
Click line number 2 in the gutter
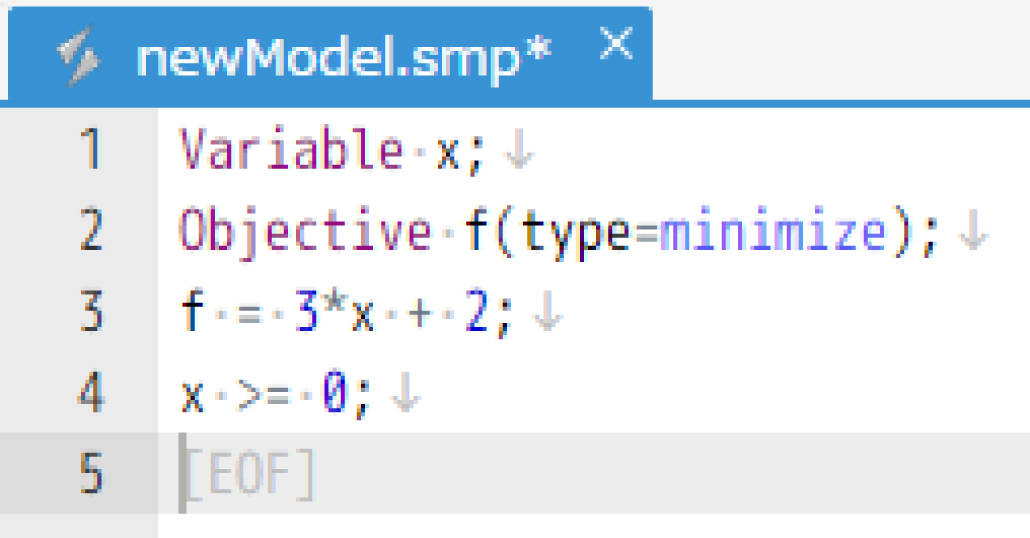click(91, 230)
